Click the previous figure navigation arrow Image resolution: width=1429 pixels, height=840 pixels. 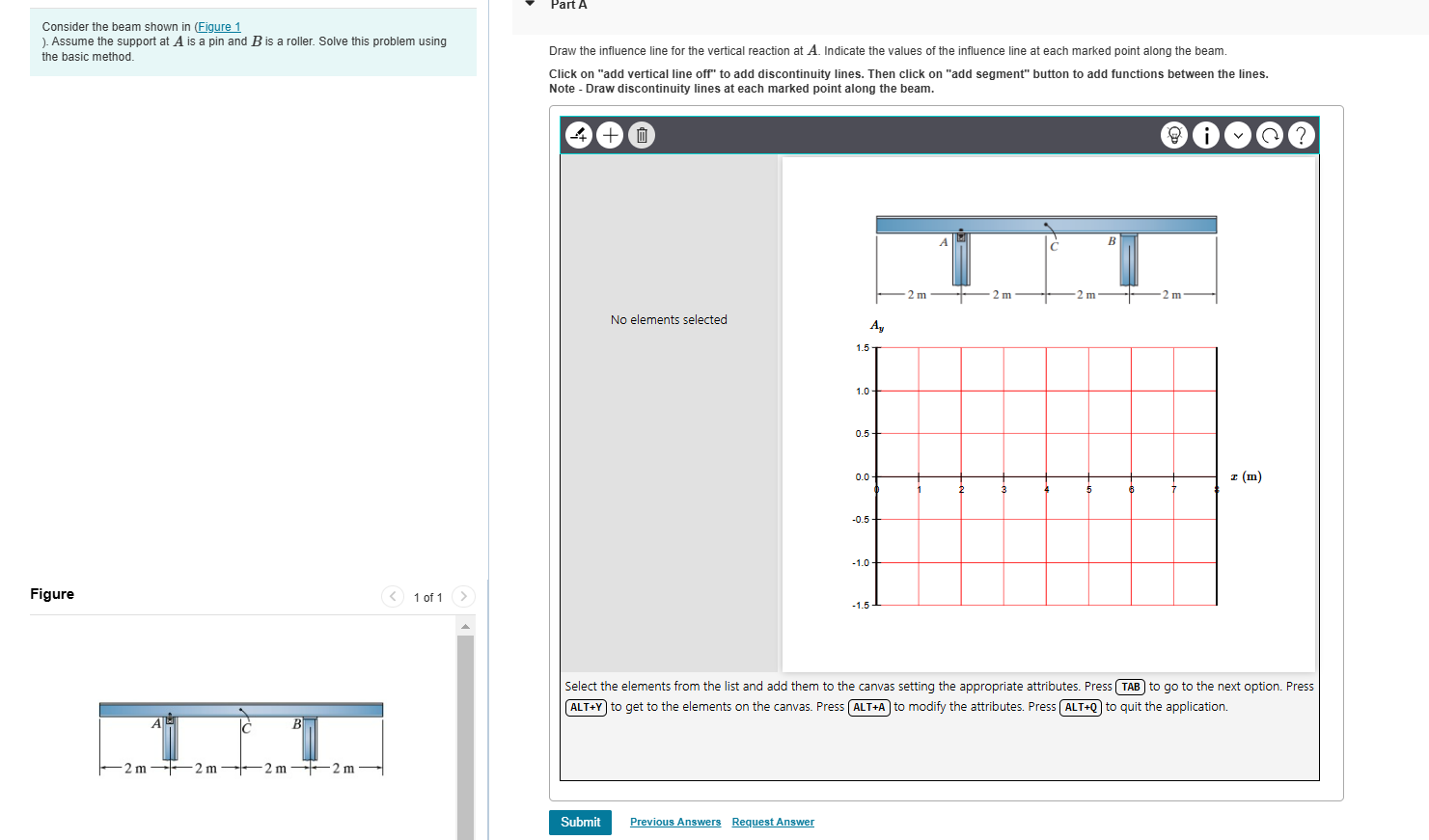pos(392,596)
